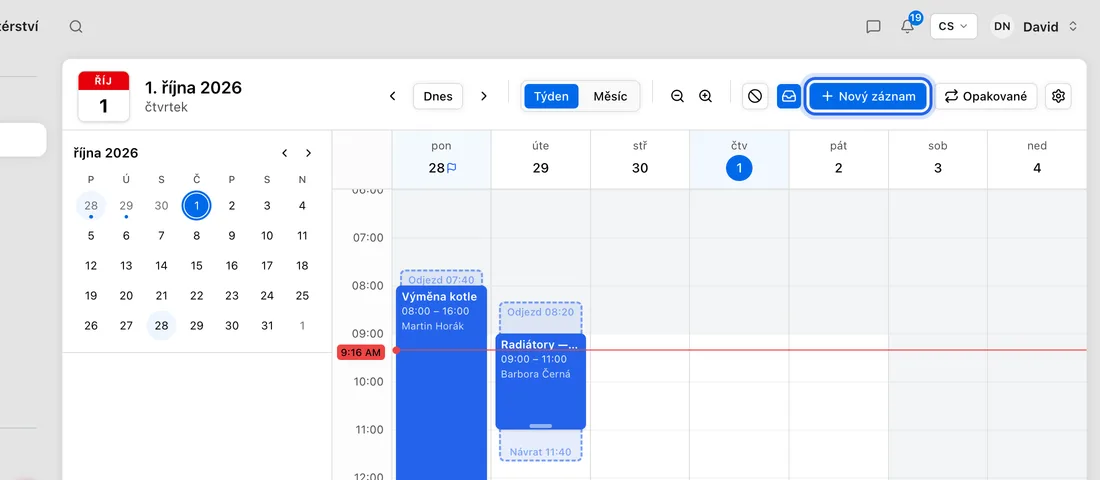Switch to Měsíc view

pyautogui.click(x=610, y=96)
